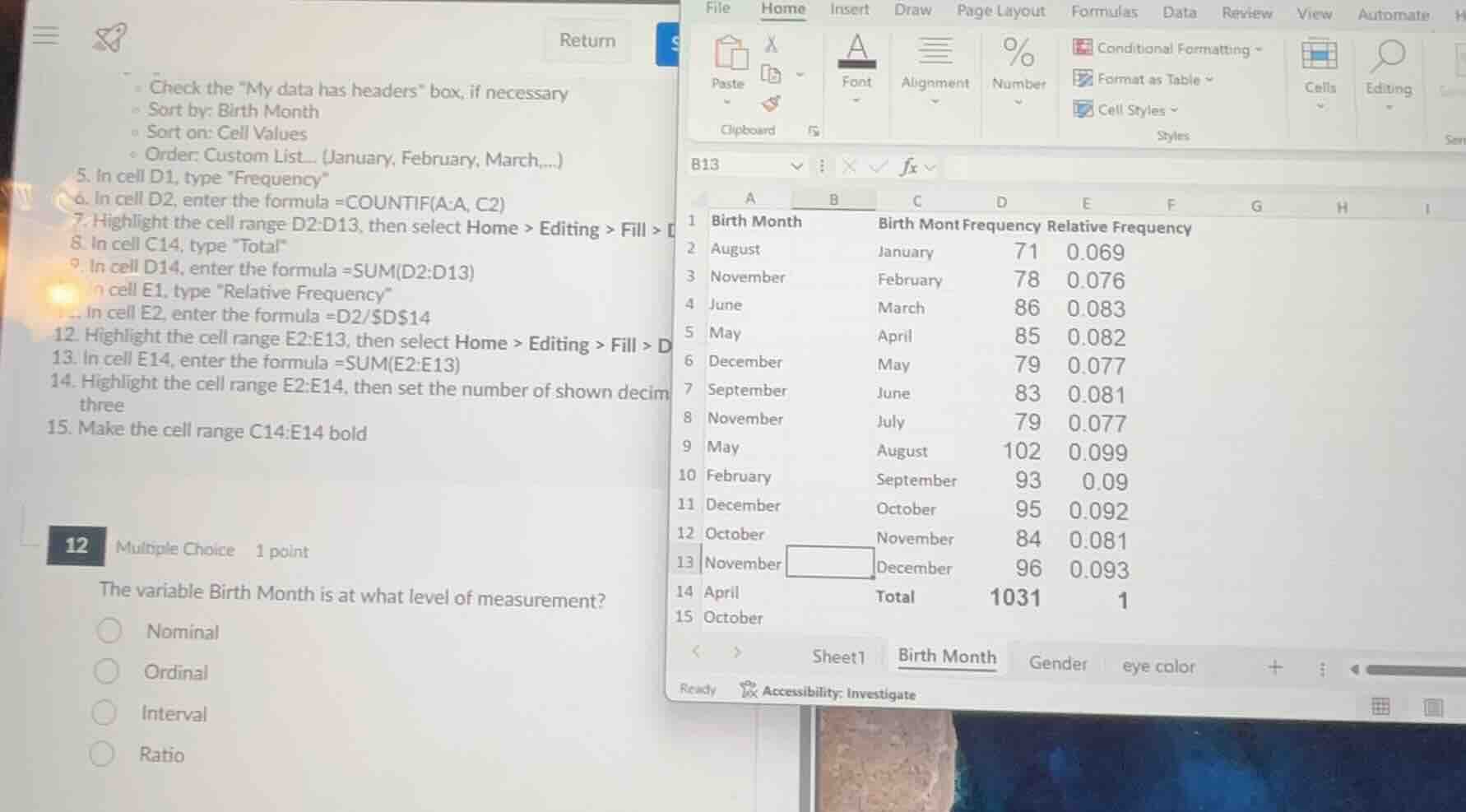Open the Clipboard dialog launcher

813,130
